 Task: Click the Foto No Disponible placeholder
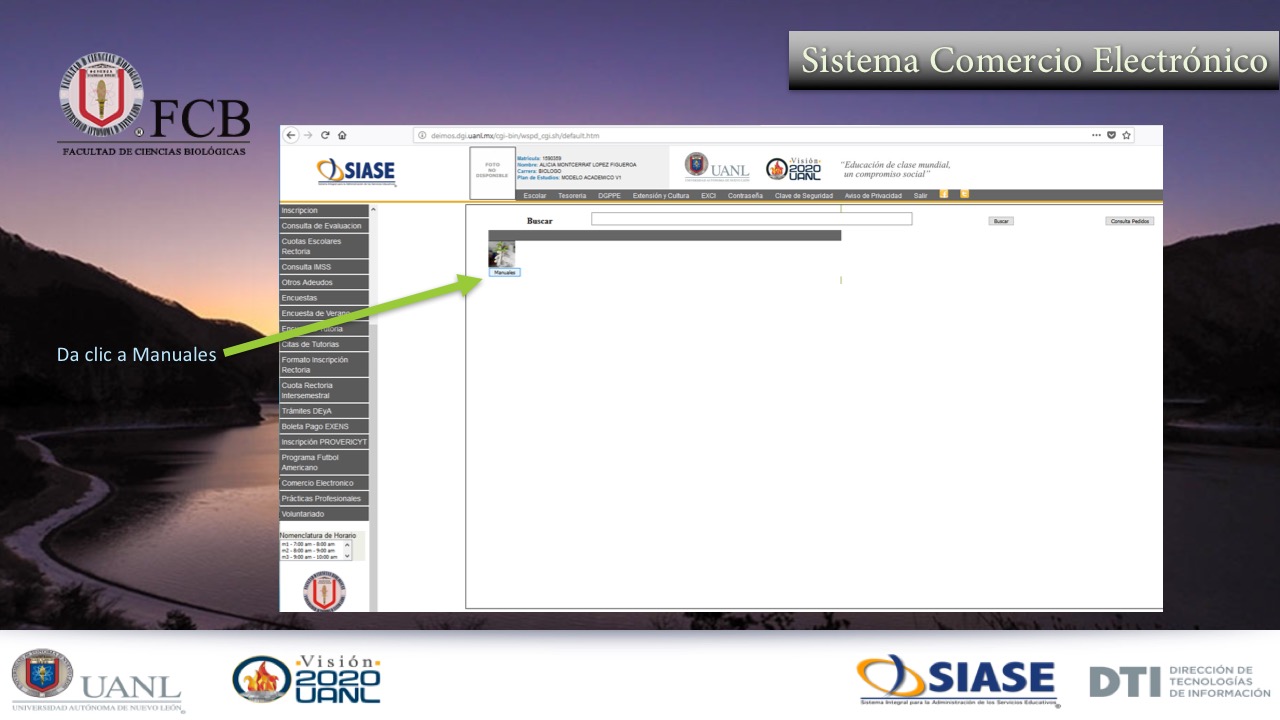(x=493, y=172)
